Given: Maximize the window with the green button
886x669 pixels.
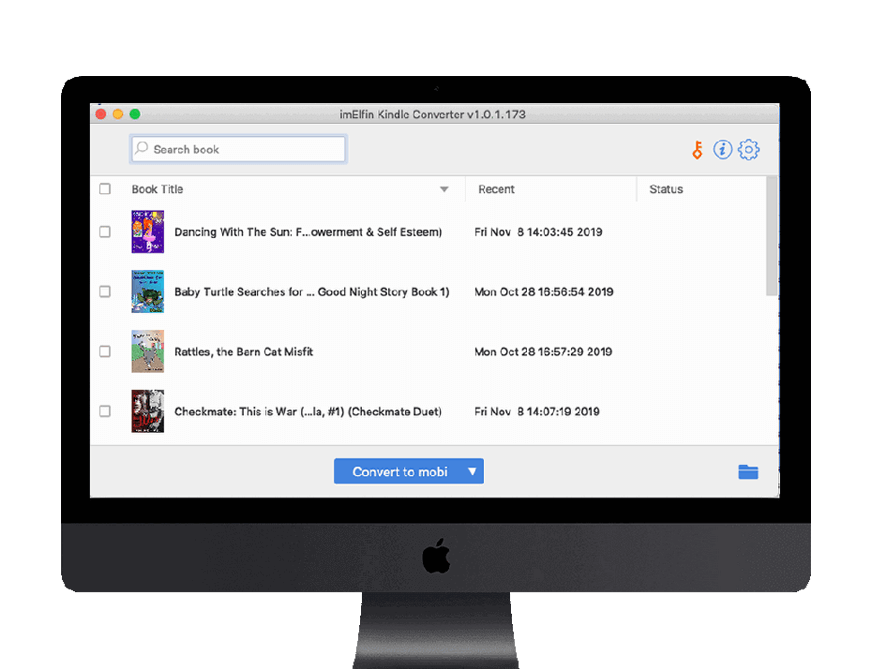Looking at the screenshot, I should pos(135,114).
